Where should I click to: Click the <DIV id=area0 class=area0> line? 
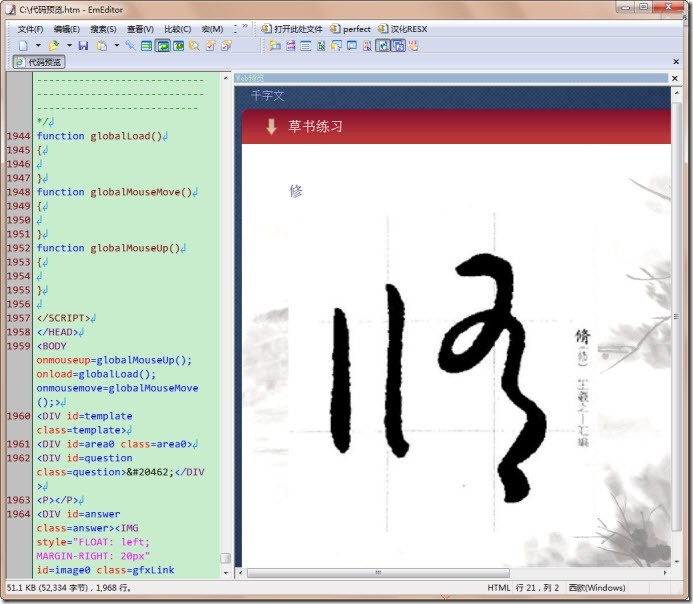(117, 444)
